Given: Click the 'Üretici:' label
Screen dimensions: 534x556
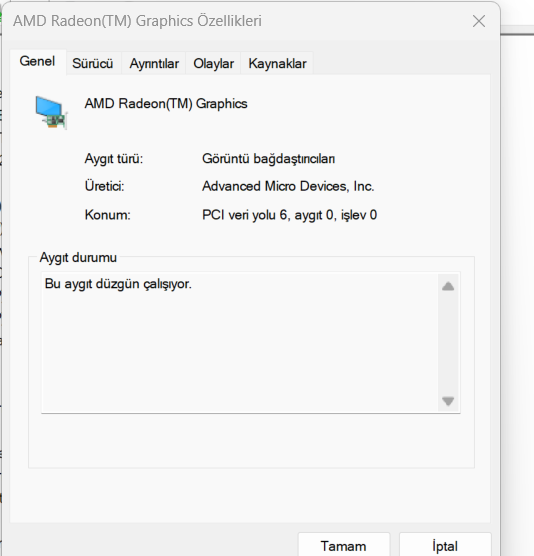Looking at the screenshot, I should [105, 187].
